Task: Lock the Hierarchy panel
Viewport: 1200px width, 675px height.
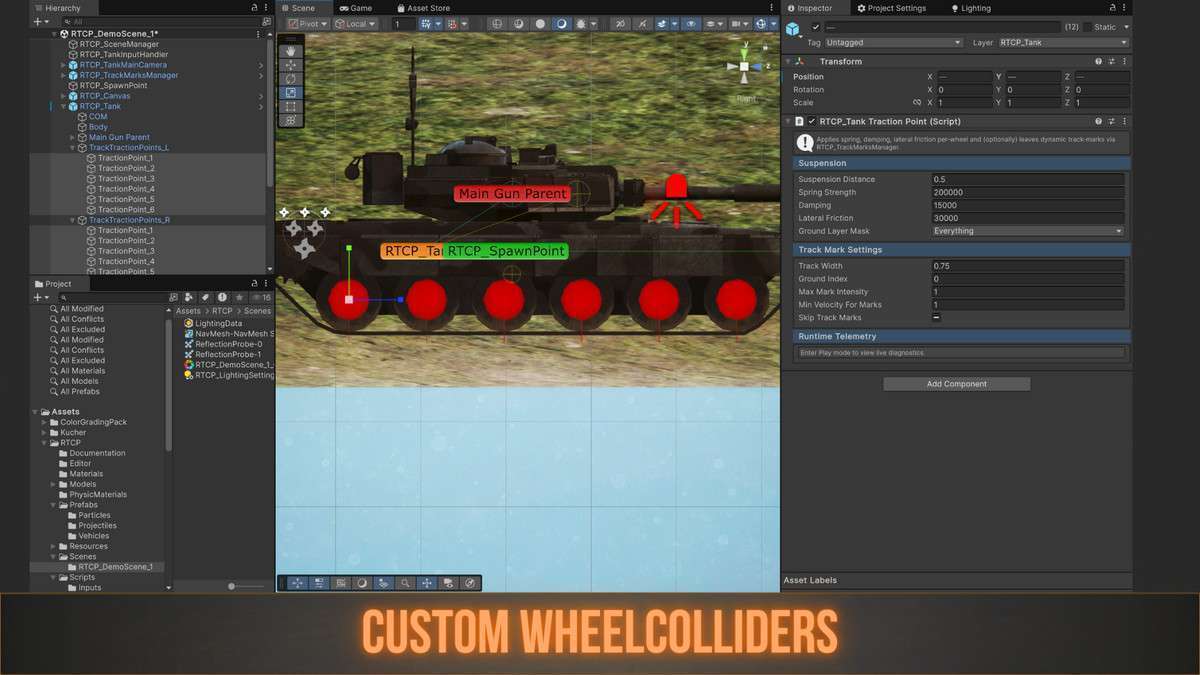Action: click(254, 8)
